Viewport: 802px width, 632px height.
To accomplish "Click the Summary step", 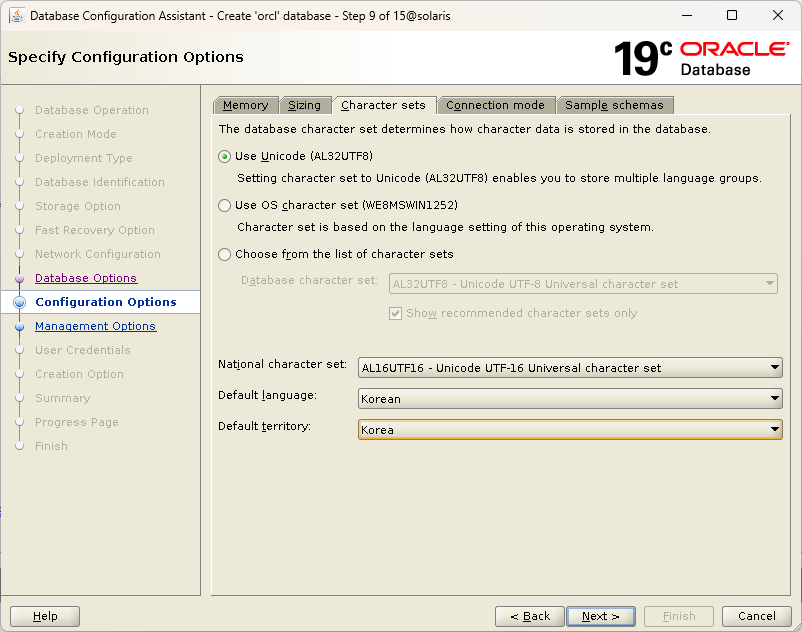I will pyautogui.click(x=62, y=398).
